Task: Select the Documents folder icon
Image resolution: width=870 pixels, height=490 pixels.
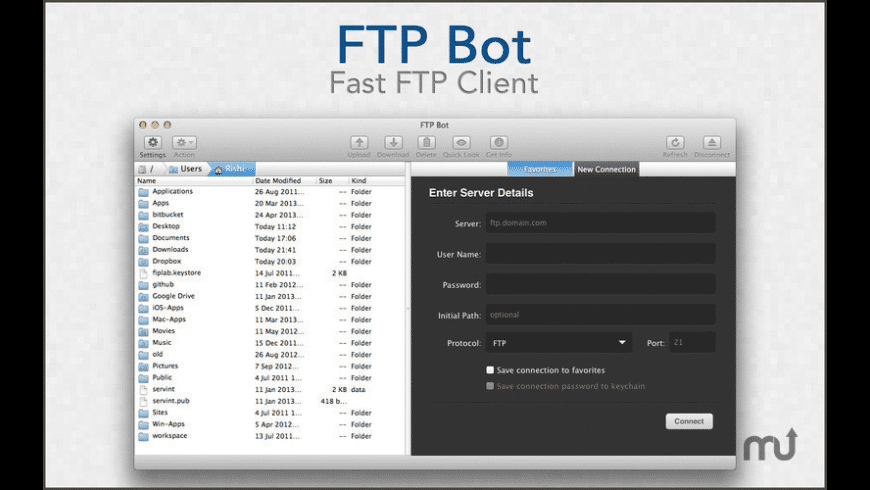Action: [143, 239]
